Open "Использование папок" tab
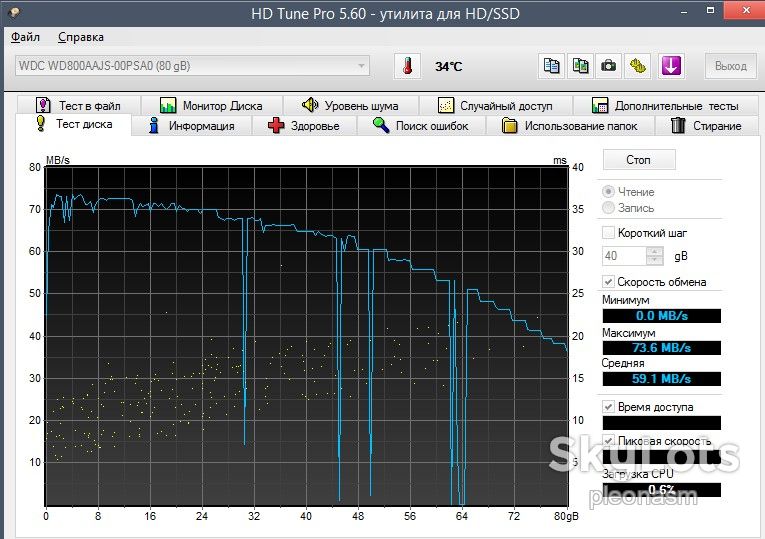Screen dimensions: 765x539 (570, 126)
